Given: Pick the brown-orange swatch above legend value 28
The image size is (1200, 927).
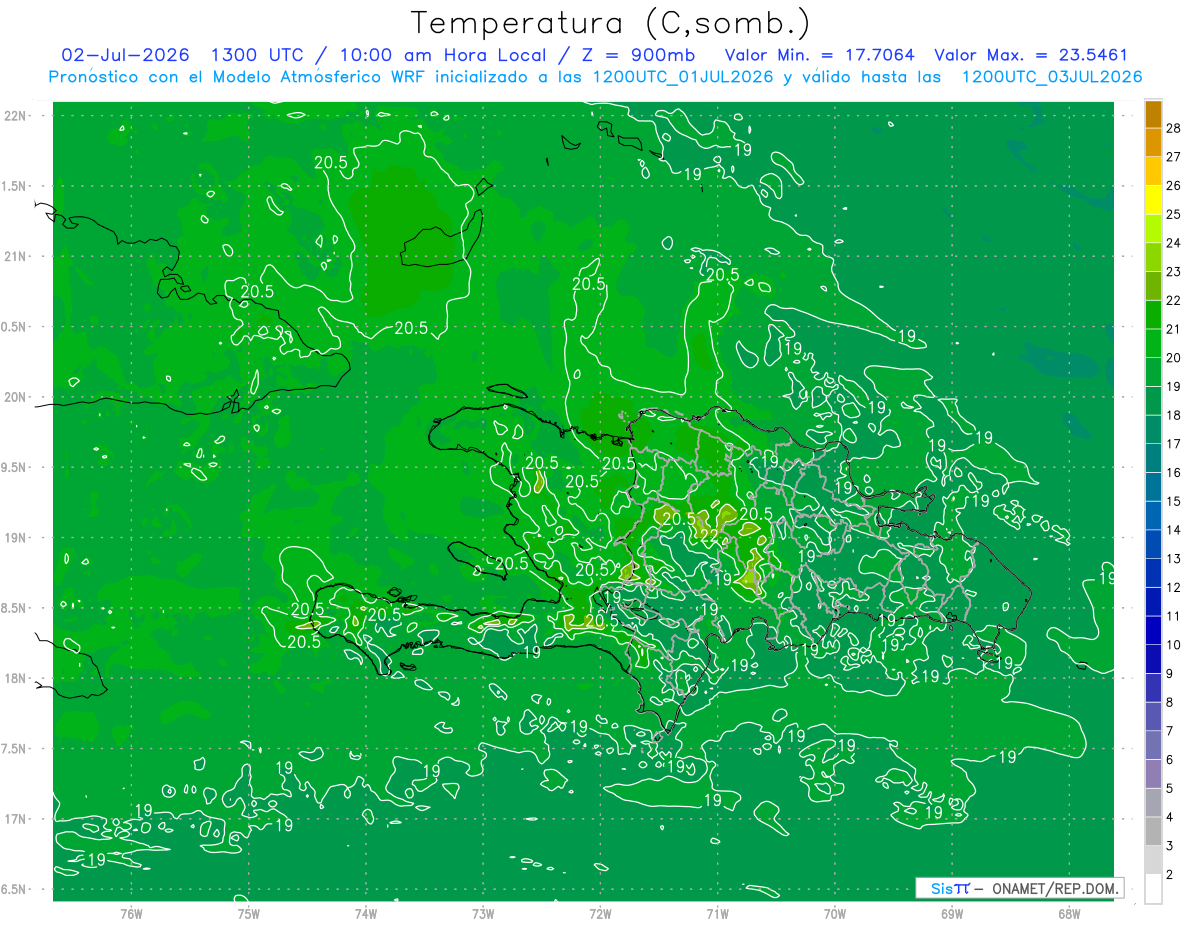Looking at the screenshot, I should (x=1153, y=114).
